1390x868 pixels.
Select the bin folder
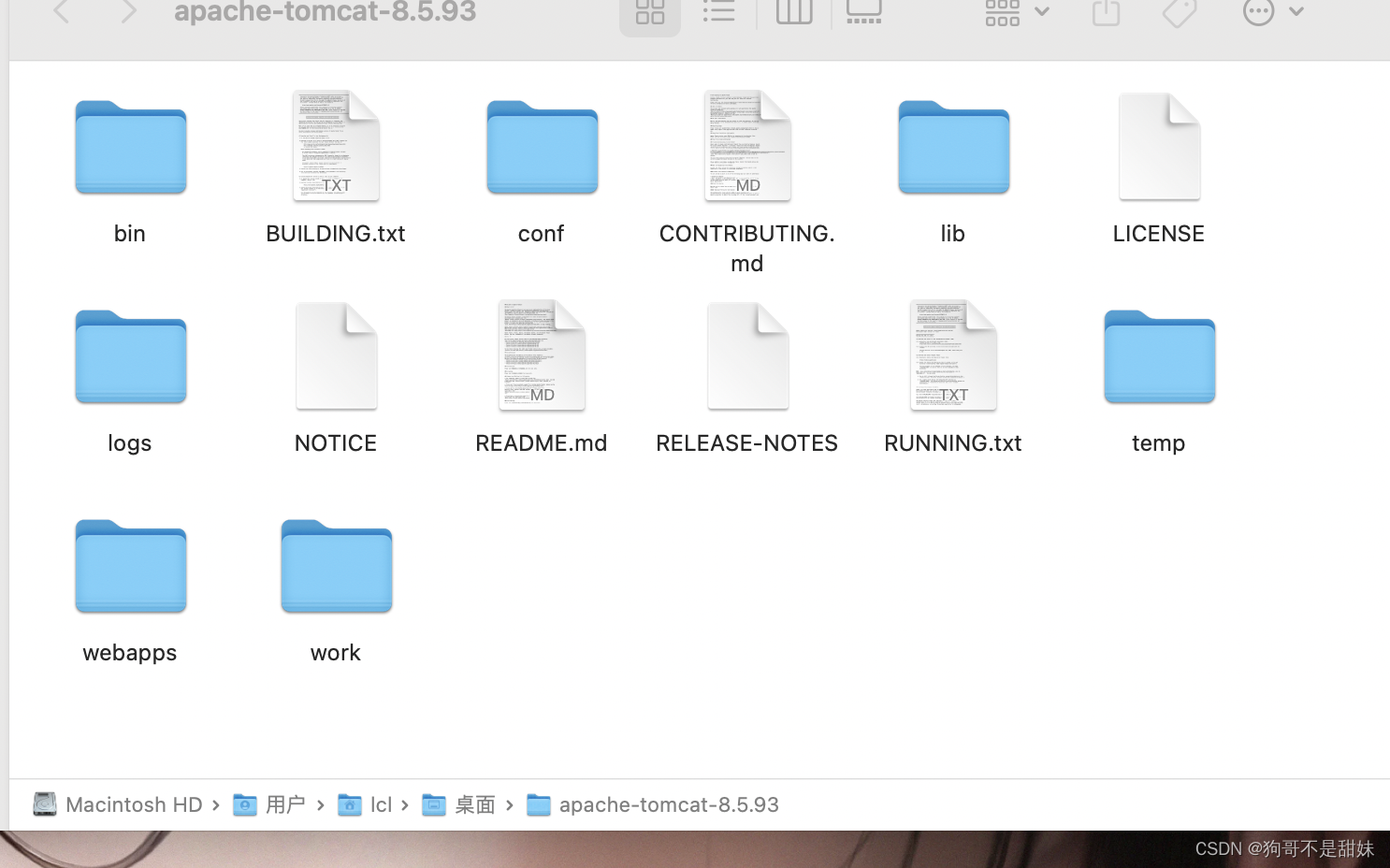pos(131,147)
